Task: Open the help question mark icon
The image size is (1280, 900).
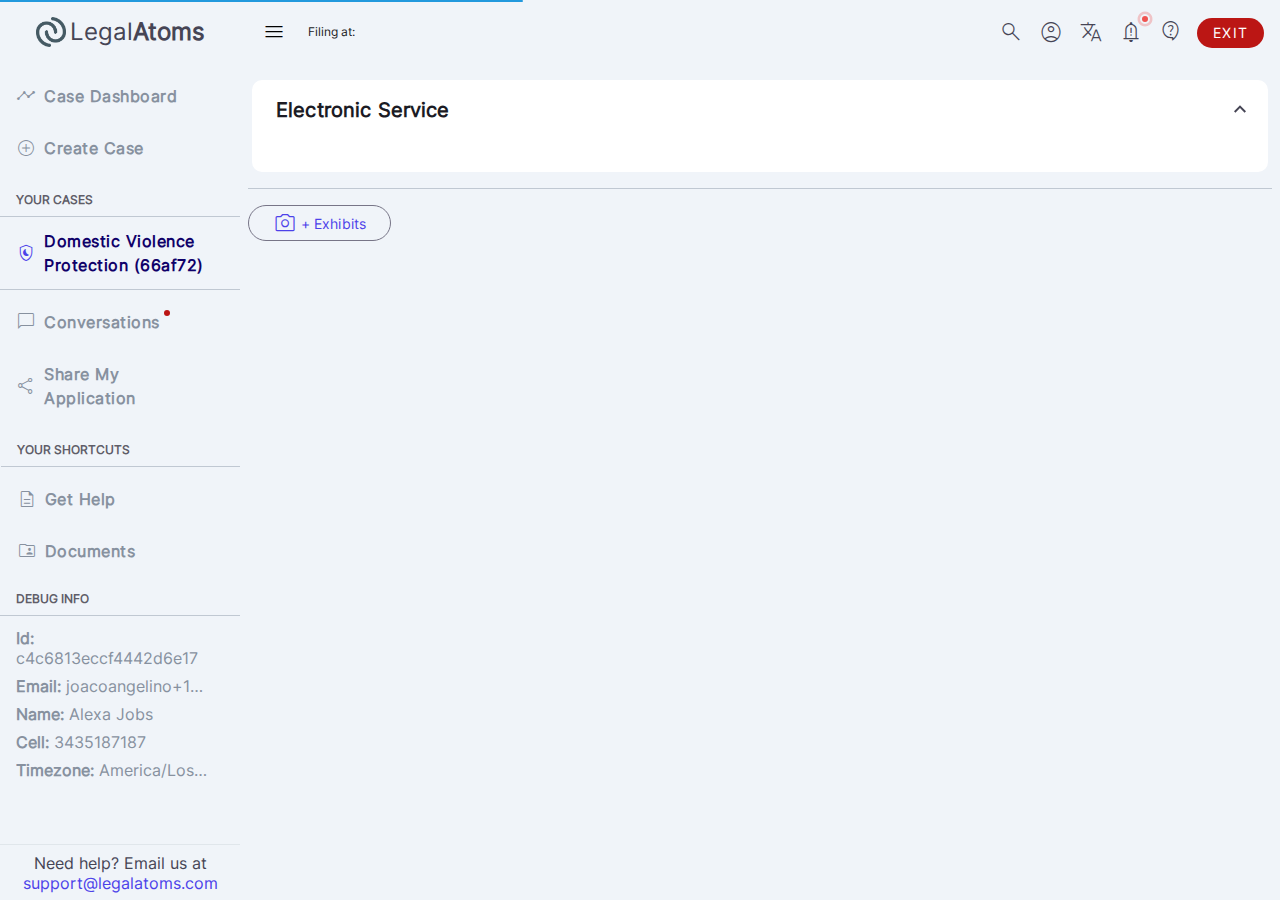Action: click(1171, 31)
